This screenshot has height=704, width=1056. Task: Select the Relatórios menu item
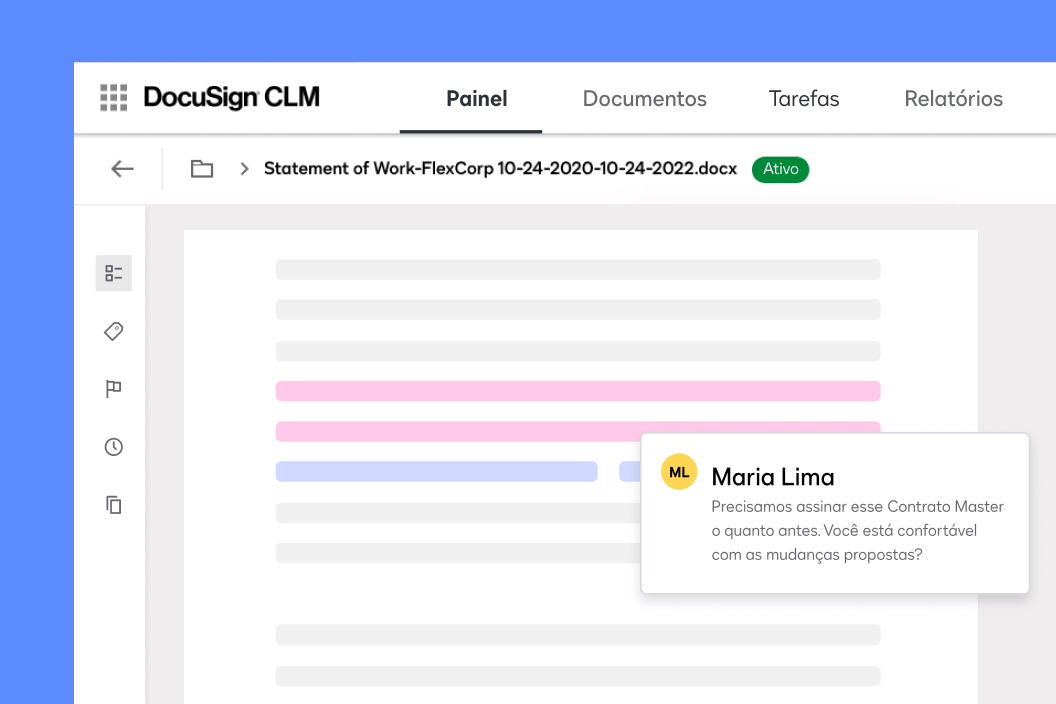[953, 98]
